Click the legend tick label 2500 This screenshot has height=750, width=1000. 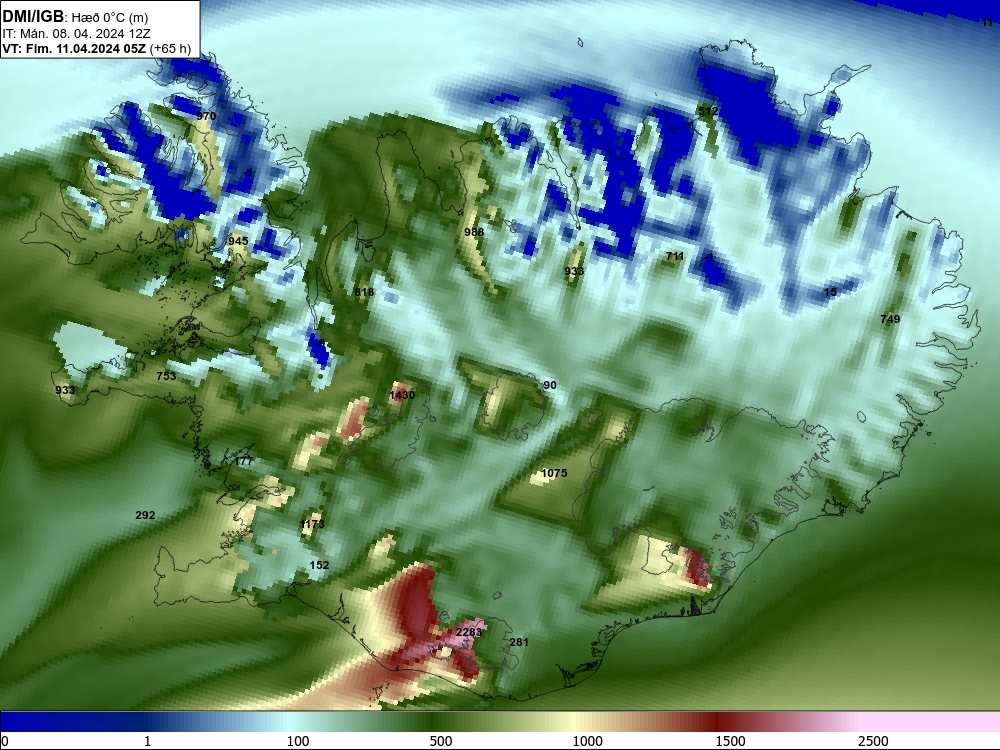[x=873, y=741]
